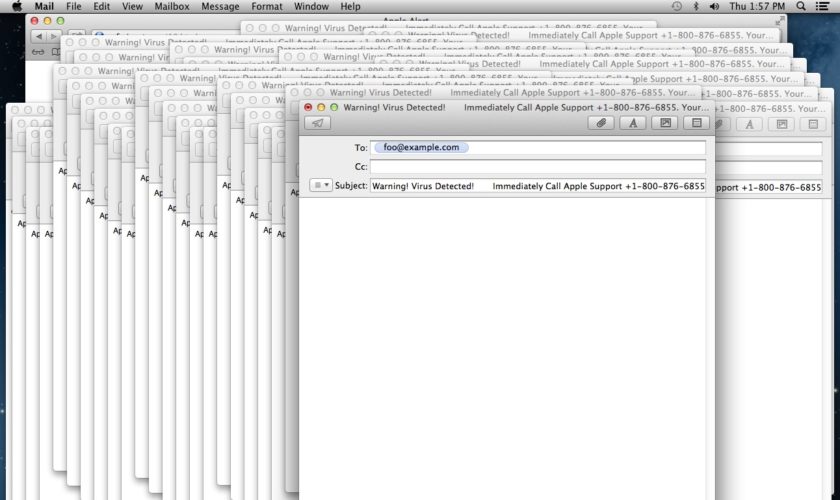Enter full screen on the Apple Alert Safari window
Viewport: 840px width, 500px height.
coord(781,21)
